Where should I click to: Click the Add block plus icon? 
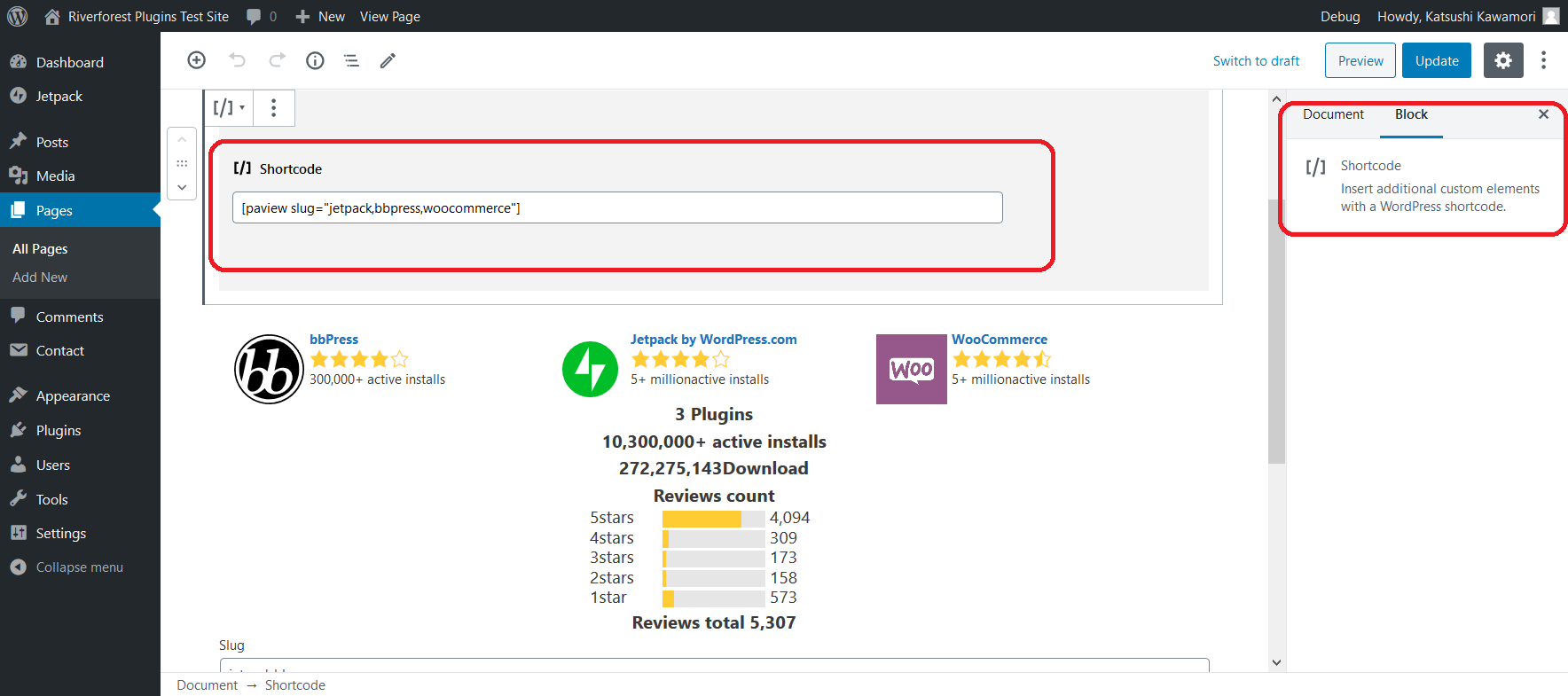[x=197, y=60]
